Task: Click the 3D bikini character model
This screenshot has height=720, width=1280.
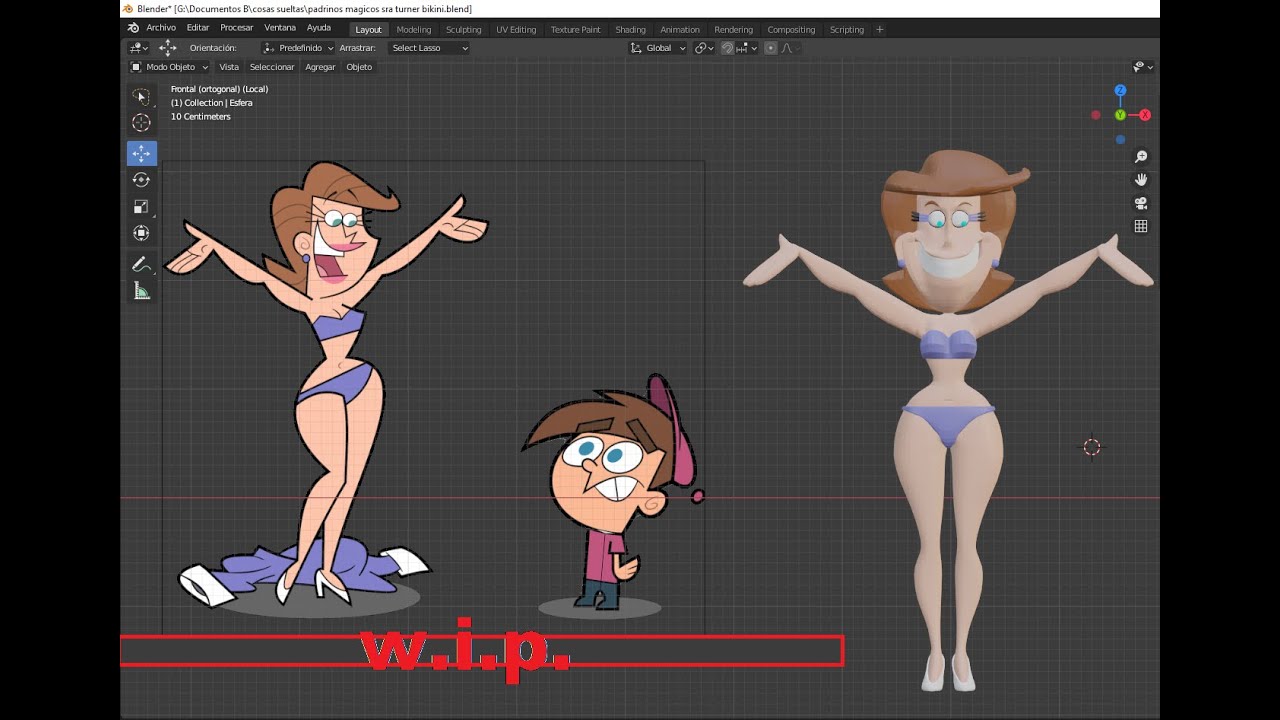Action: [947, 420]
